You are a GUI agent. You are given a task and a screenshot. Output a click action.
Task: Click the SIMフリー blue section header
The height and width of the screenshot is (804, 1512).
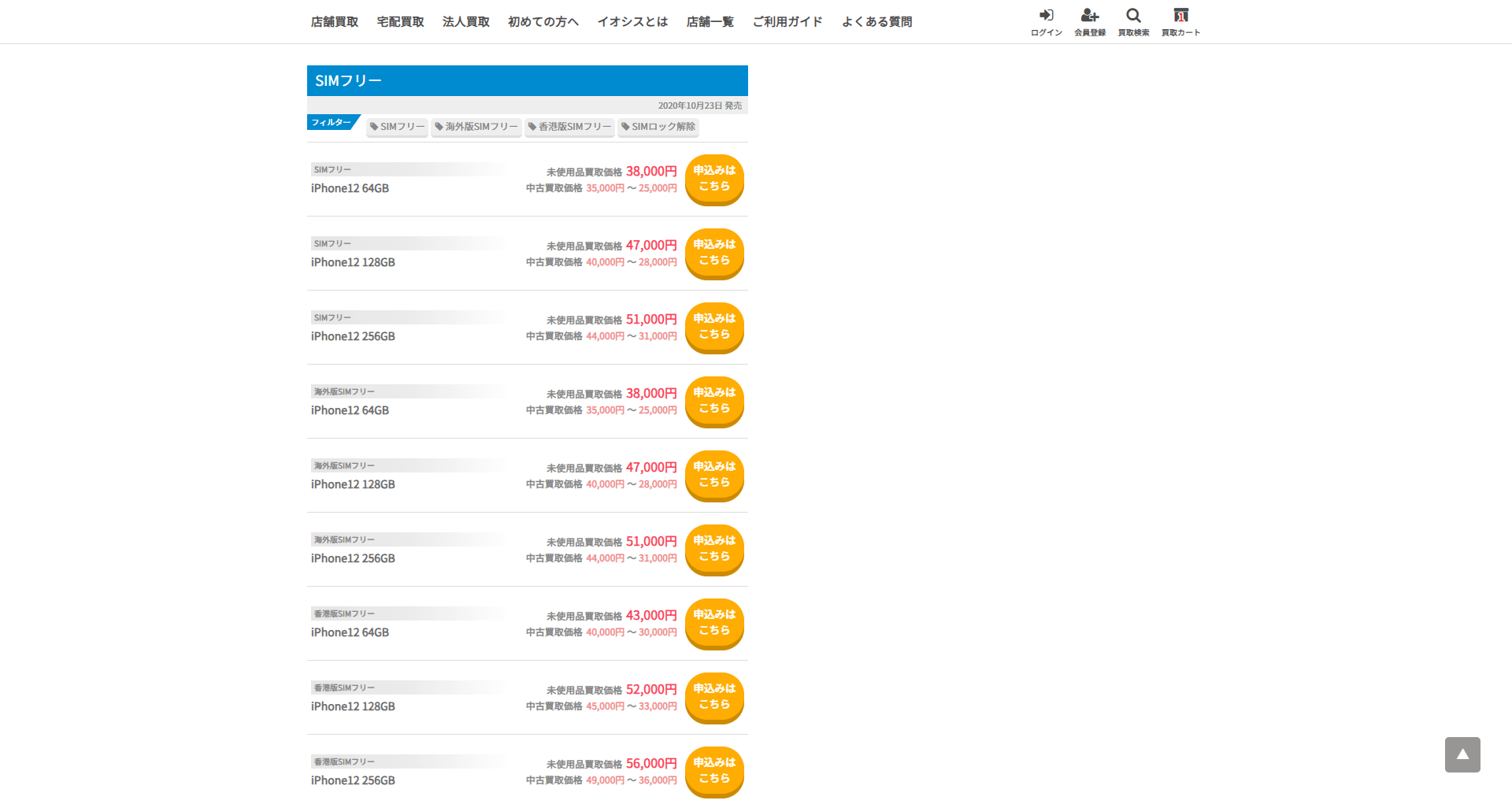click(x=527, y=81)
